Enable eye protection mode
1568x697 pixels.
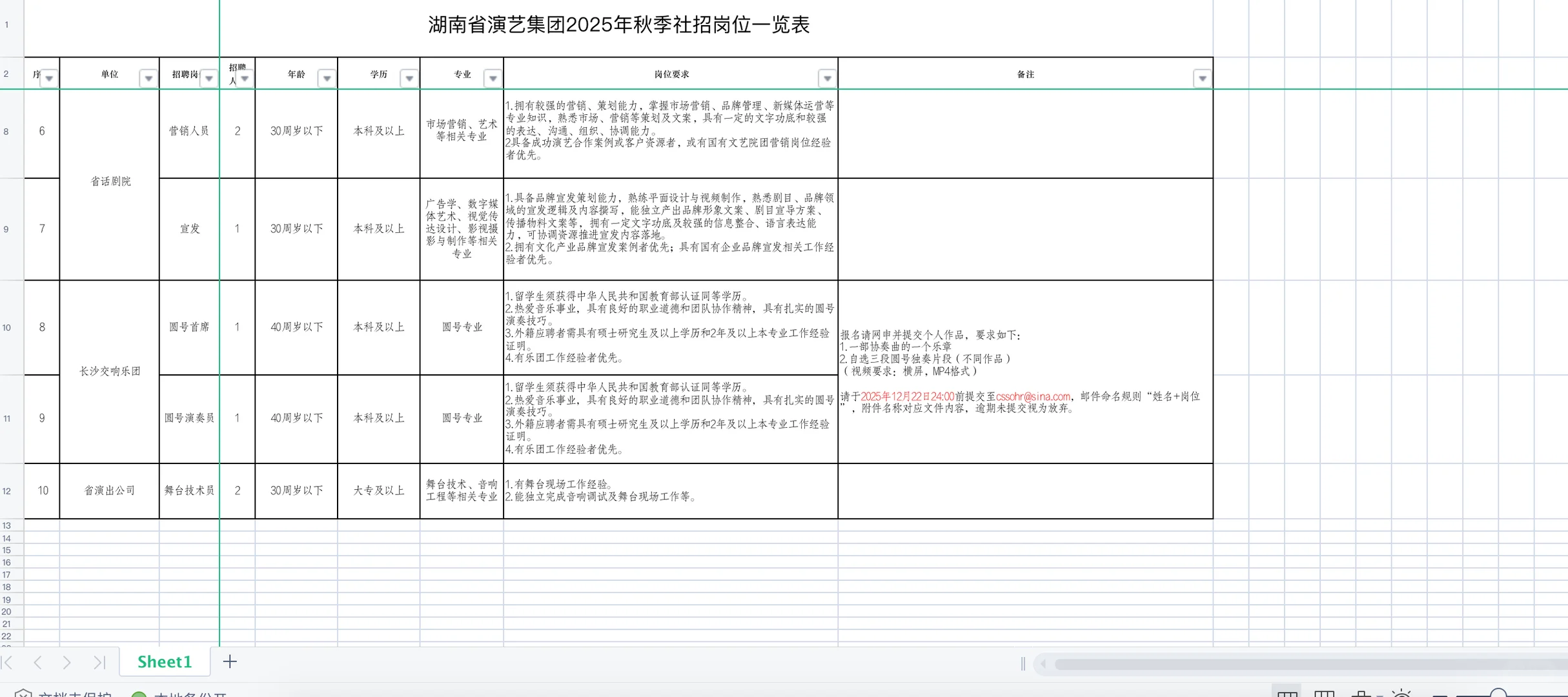1401,693
